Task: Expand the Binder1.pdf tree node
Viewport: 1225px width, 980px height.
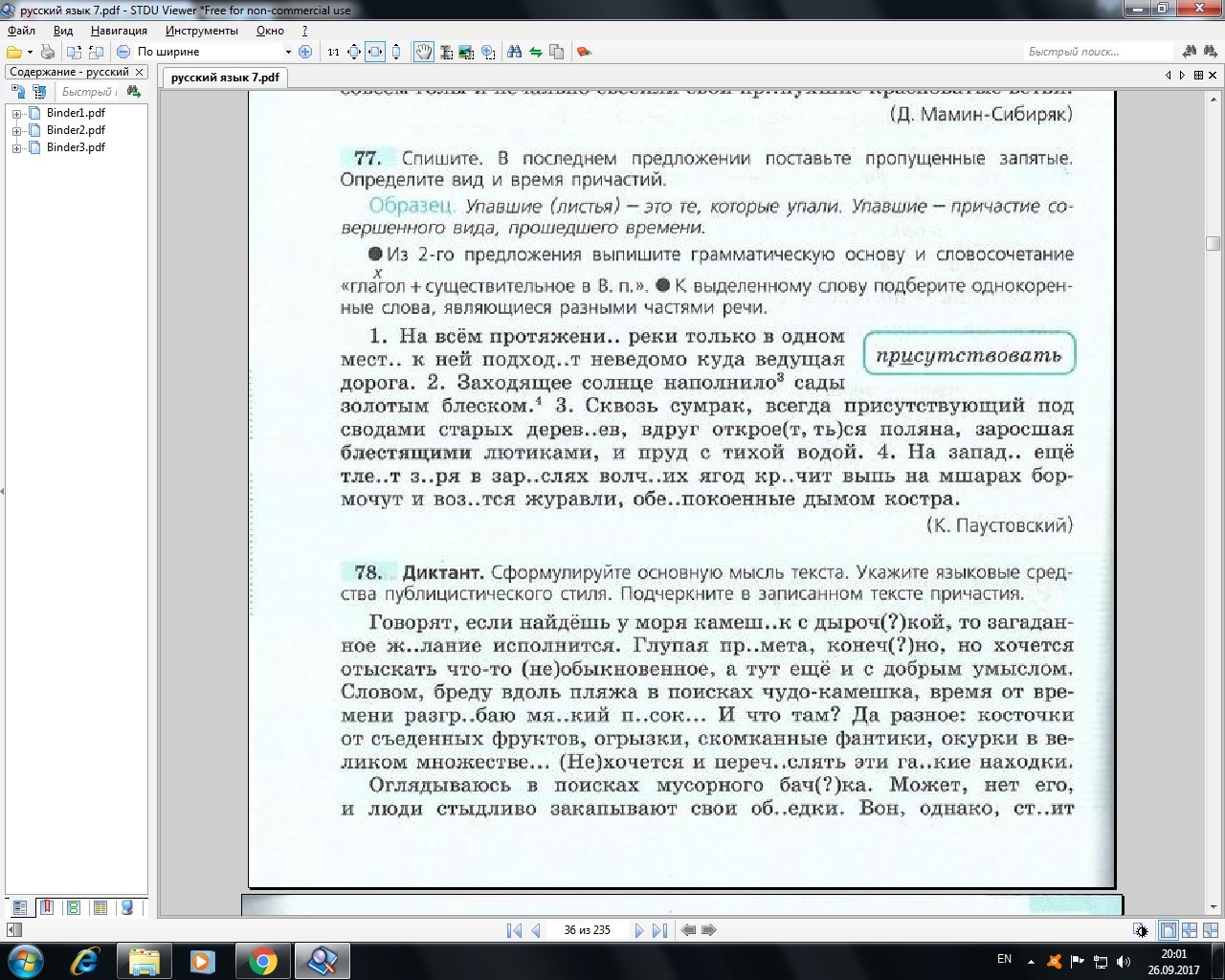Action: click(16, 114)
